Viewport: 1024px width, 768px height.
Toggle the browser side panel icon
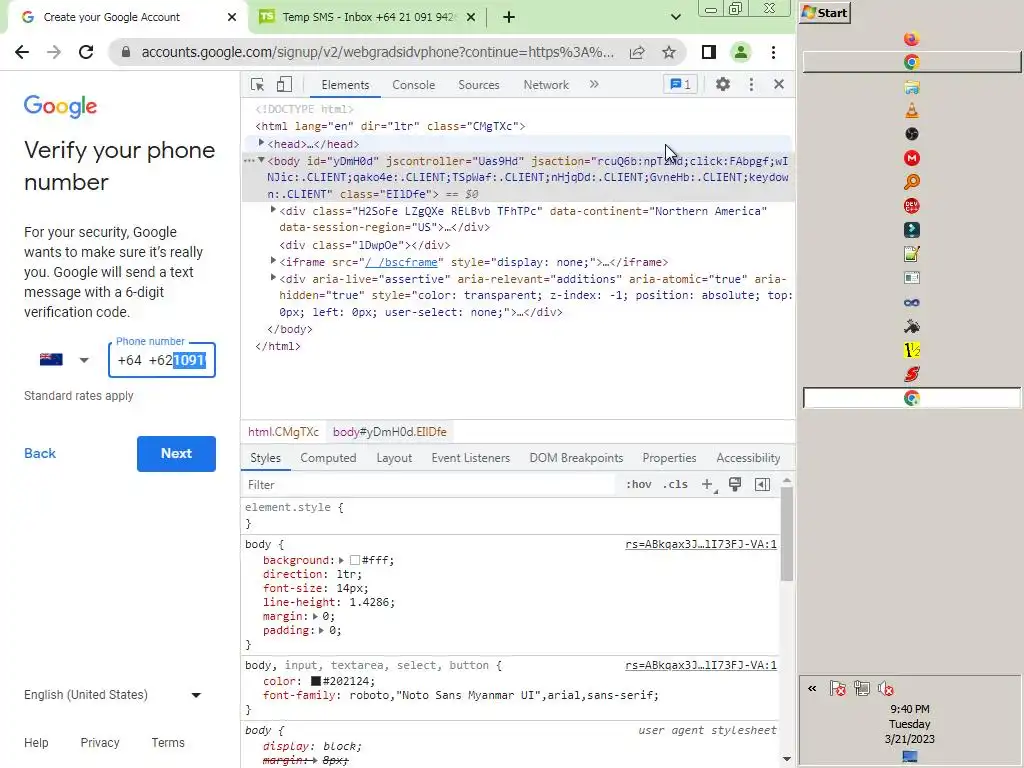pos(709,52)
